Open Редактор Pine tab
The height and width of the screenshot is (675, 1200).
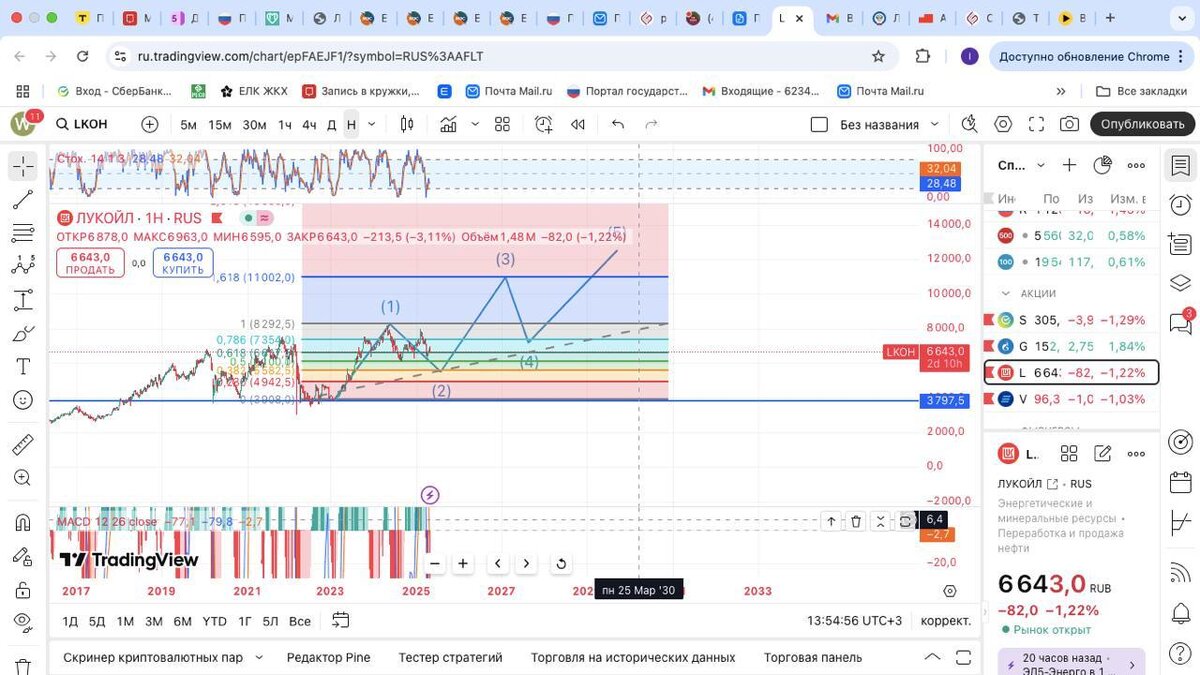click(328, 657)
